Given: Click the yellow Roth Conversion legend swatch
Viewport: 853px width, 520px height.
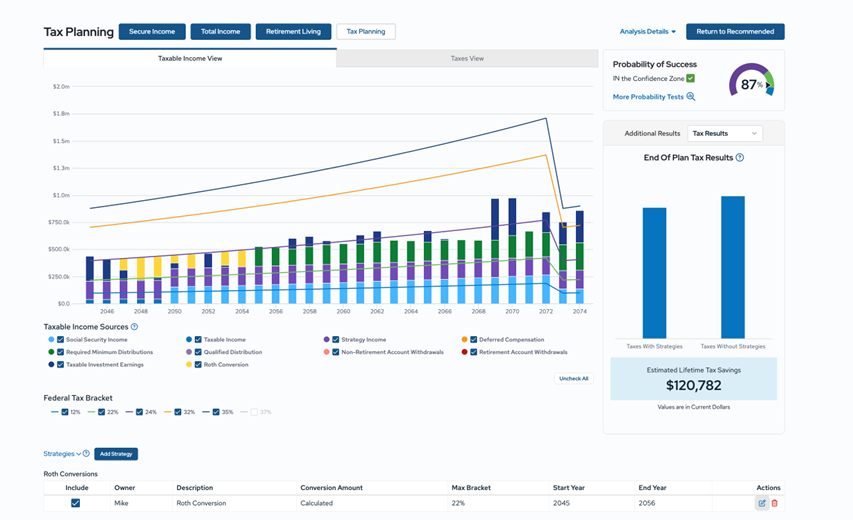Looking at the screenshot, I should click(188, 365).
